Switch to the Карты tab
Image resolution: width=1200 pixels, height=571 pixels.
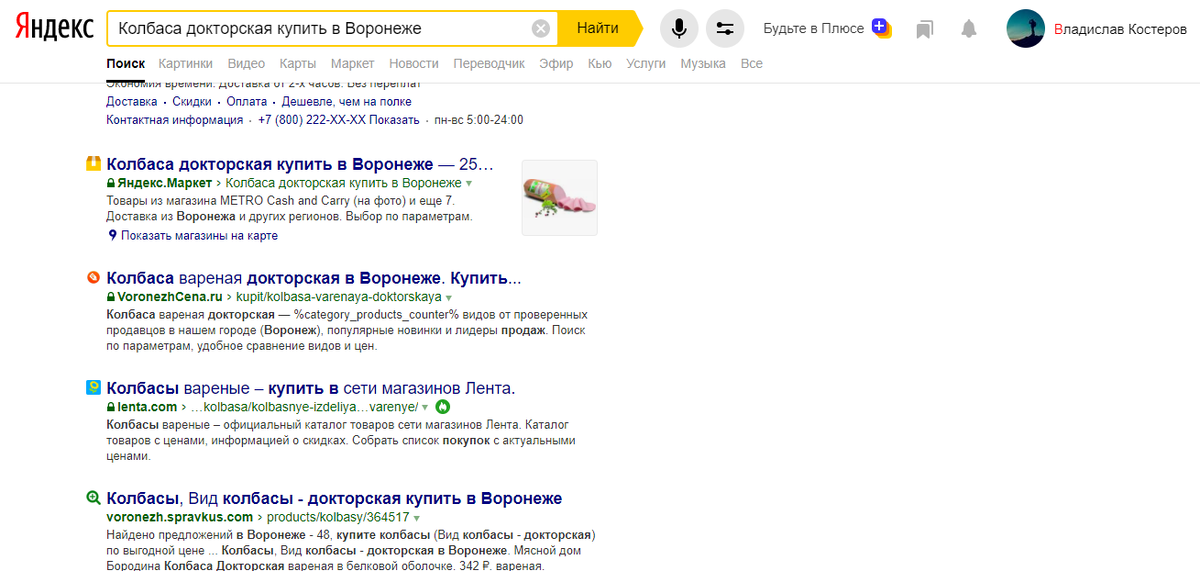[298, 63]
